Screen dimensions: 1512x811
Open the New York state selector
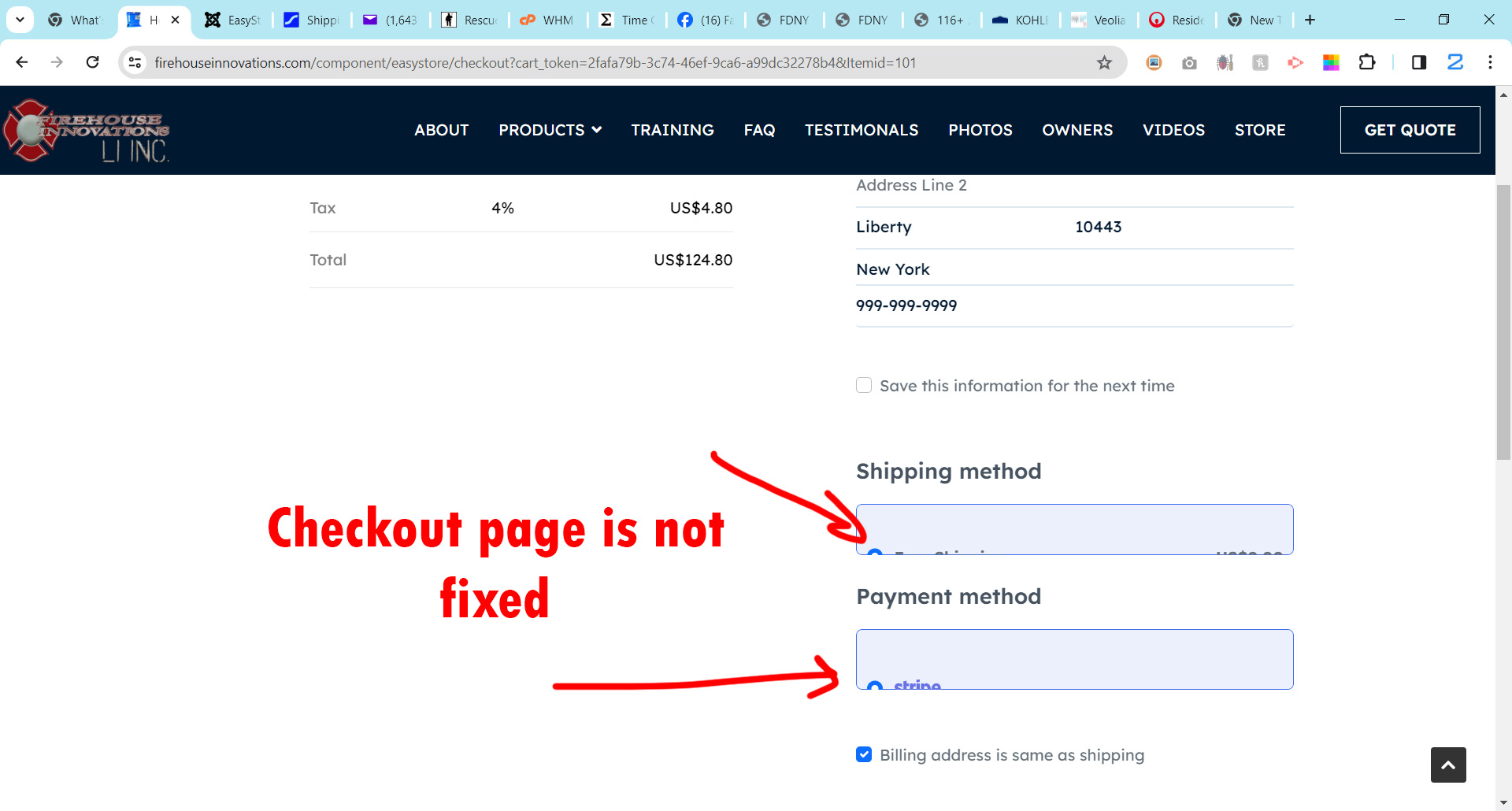1073,269
